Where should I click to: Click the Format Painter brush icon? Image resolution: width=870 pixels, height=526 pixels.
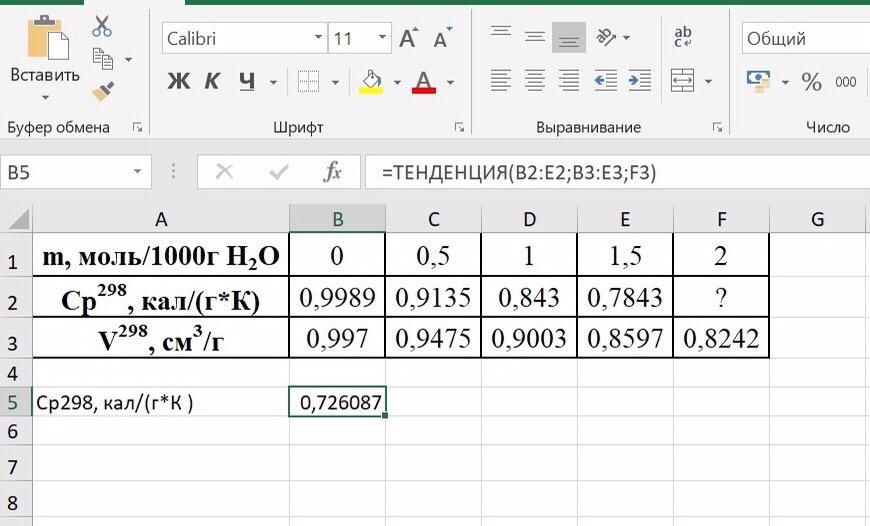tap(102, 92)
